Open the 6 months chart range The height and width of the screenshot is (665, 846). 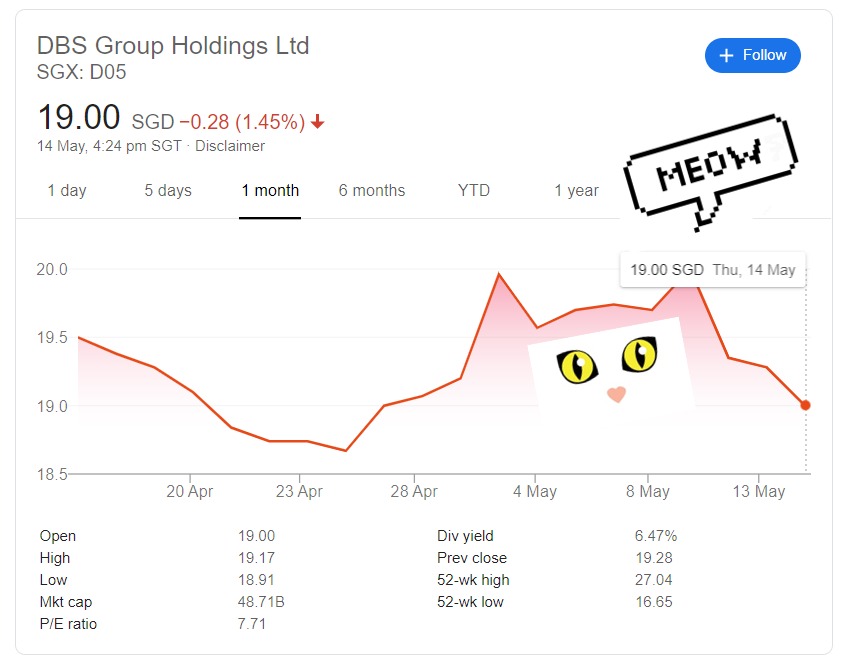(x=372, y=190)
